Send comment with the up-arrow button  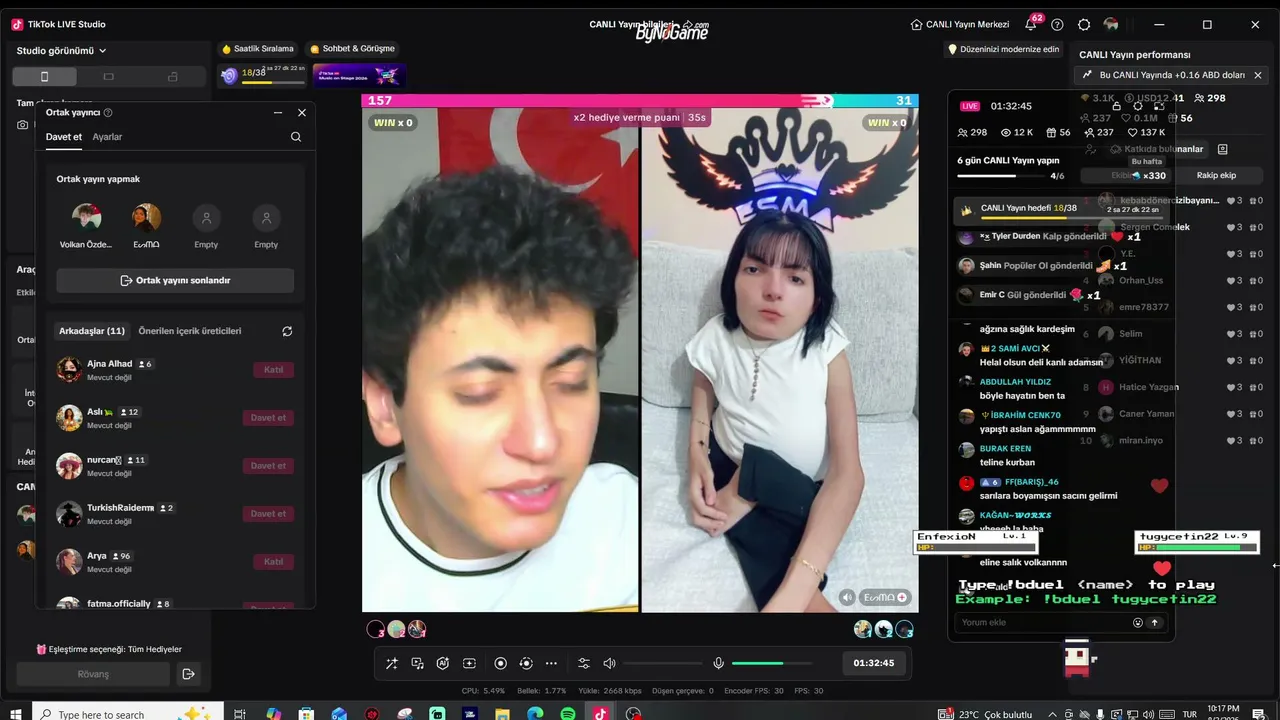pos(1155,622)
